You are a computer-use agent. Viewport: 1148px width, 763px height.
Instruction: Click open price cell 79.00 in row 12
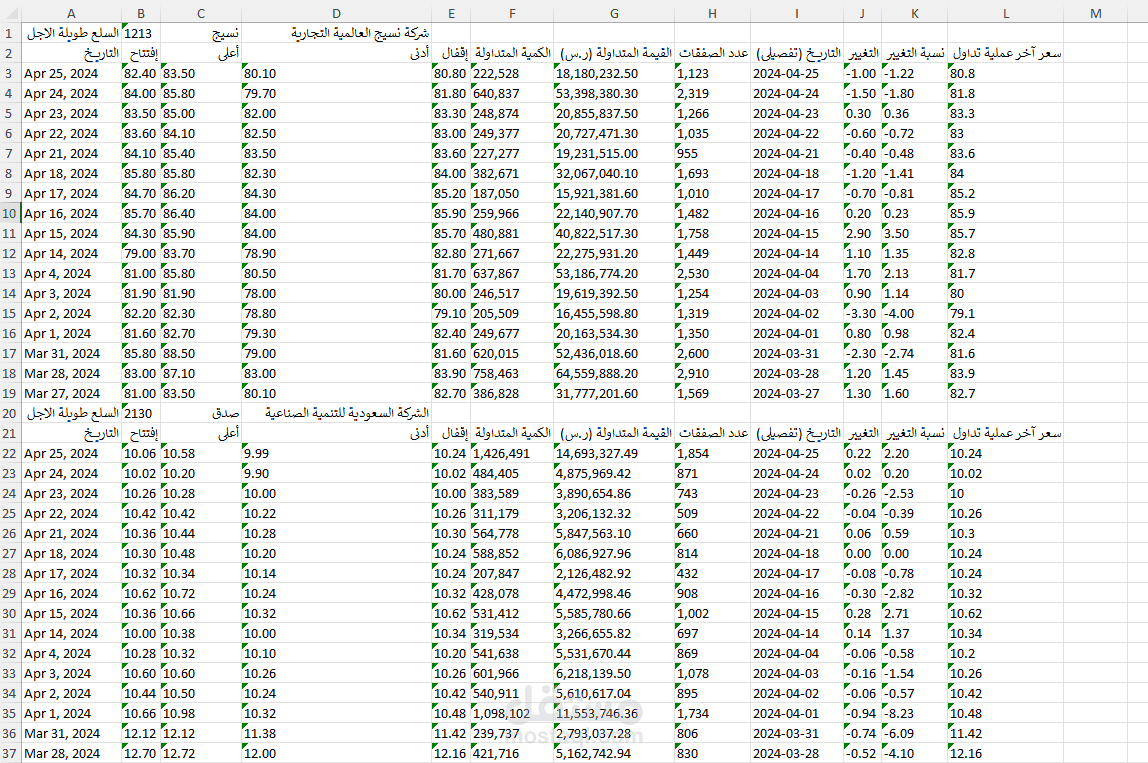point(141,254)
